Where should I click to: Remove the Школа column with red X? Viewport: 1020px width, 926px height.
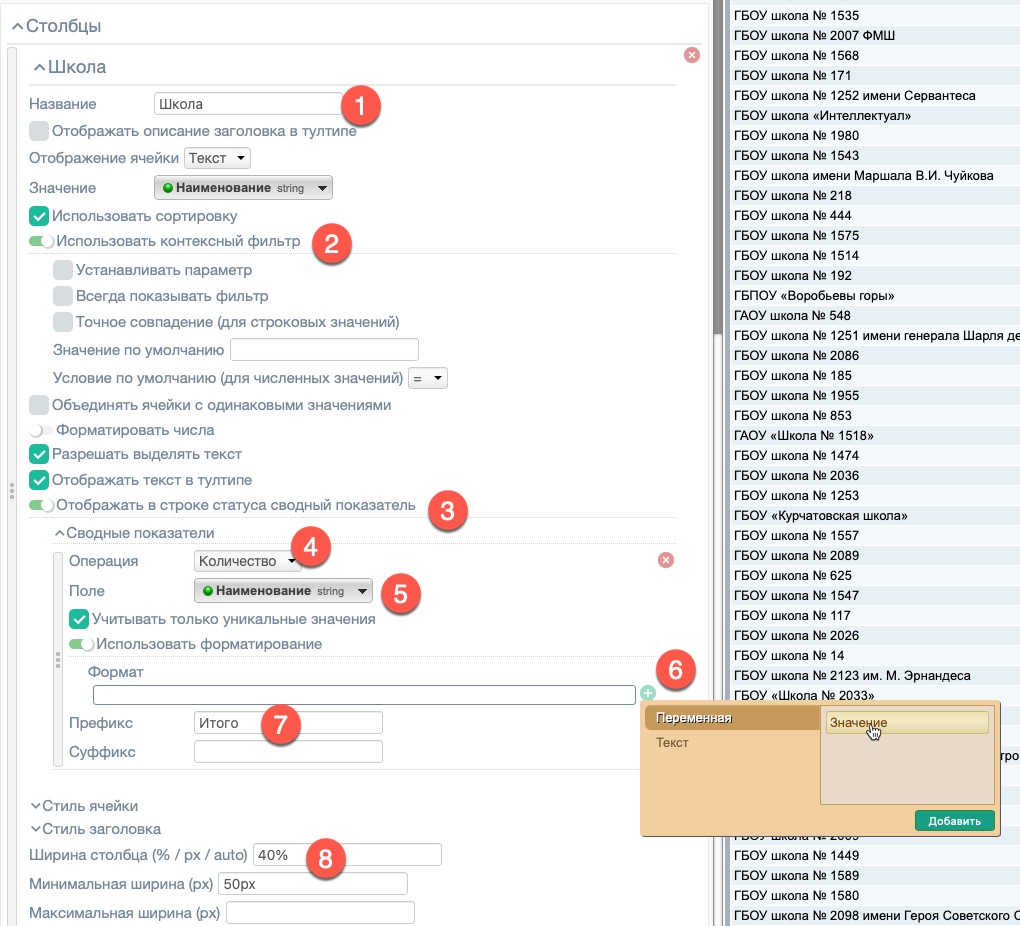coord(691,55)
